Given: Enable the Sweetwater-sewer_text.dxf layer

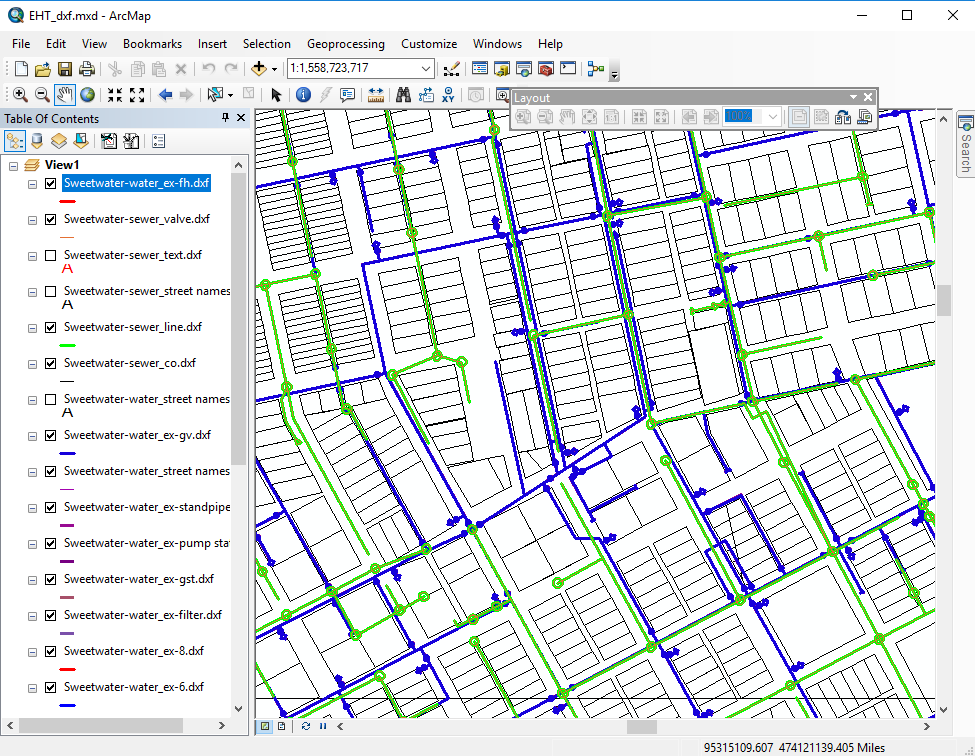Looking at the screenshot, I should 51,256.
